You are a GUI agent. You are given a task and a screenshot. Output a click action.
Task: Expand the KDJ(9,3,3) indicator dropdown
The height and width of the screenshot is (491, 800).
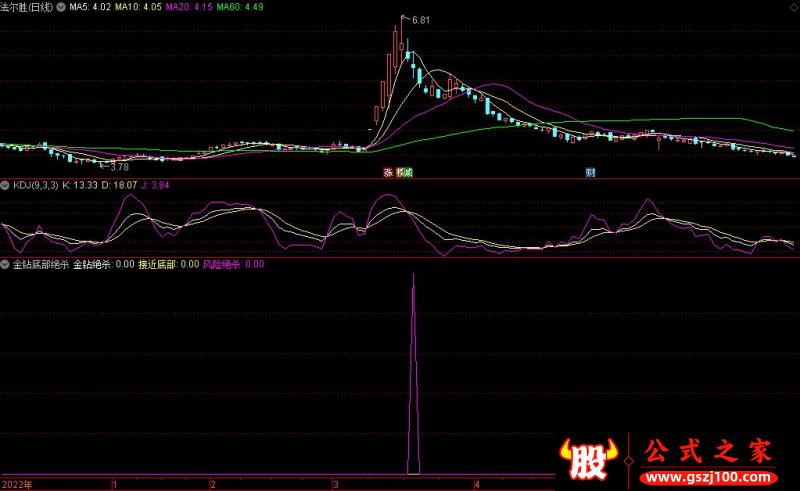(6, 185)
